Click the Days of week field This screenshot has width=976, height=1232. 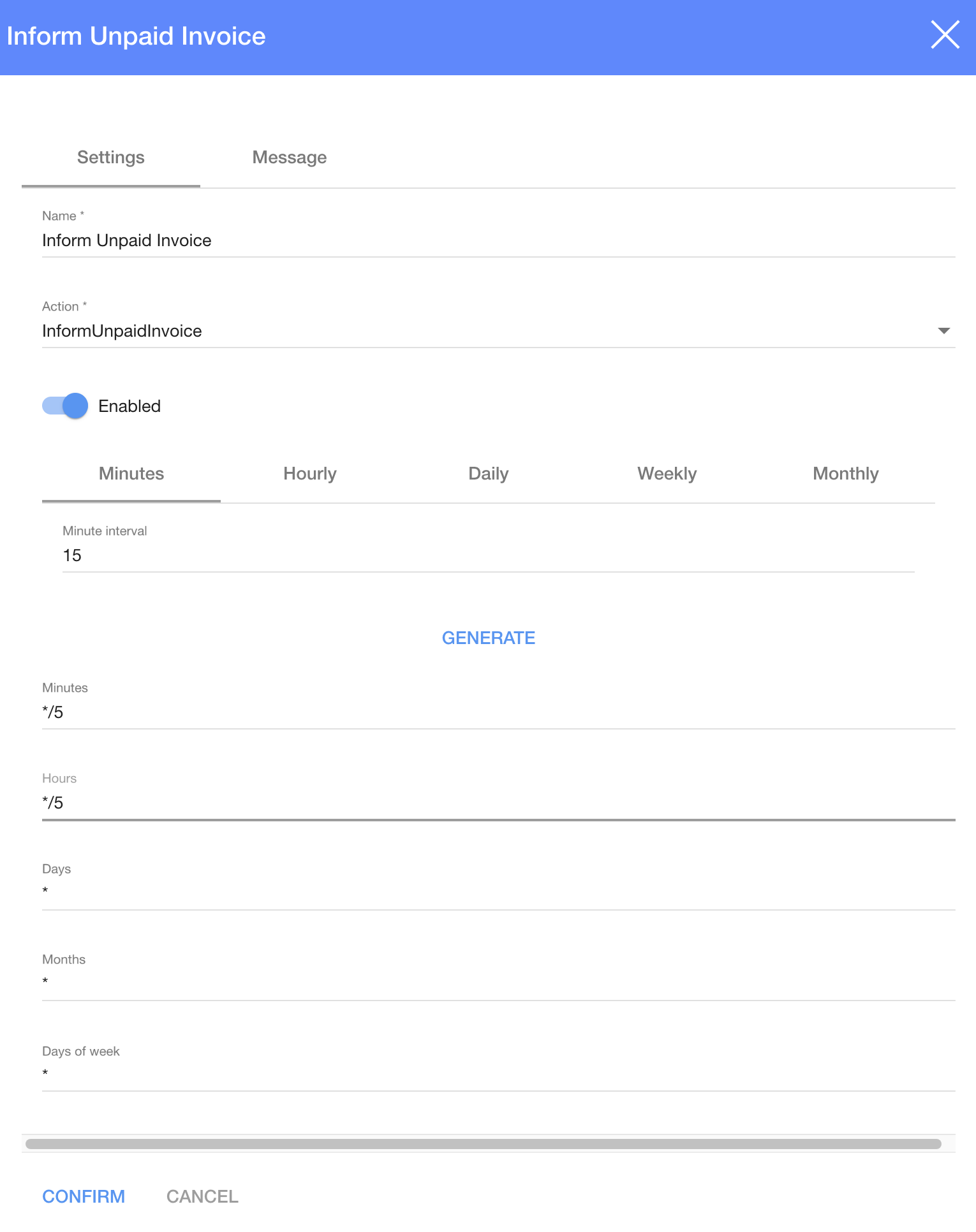click(498, 1074)
